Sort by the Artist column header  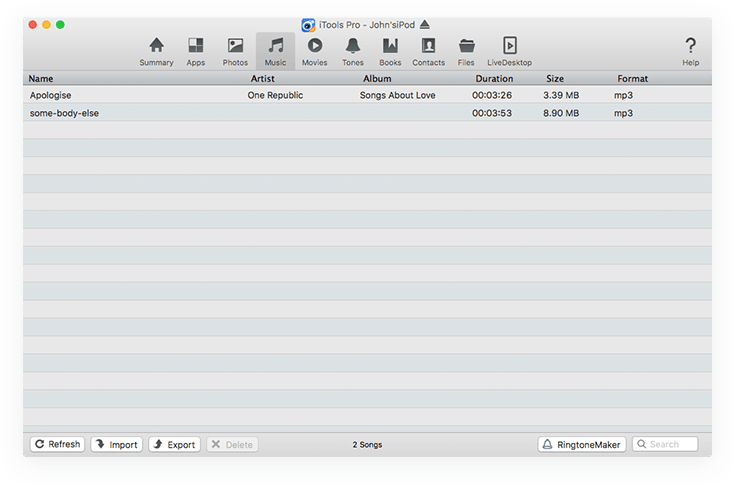click(262, 78)
